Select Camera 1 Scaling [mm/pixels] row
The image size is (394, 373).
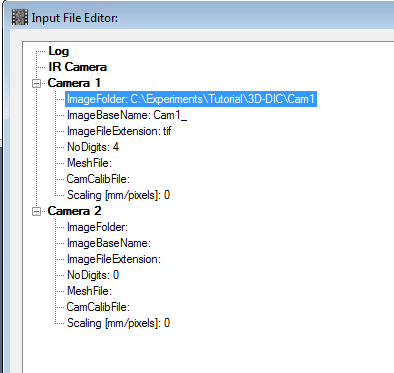(x=118, y=195)
